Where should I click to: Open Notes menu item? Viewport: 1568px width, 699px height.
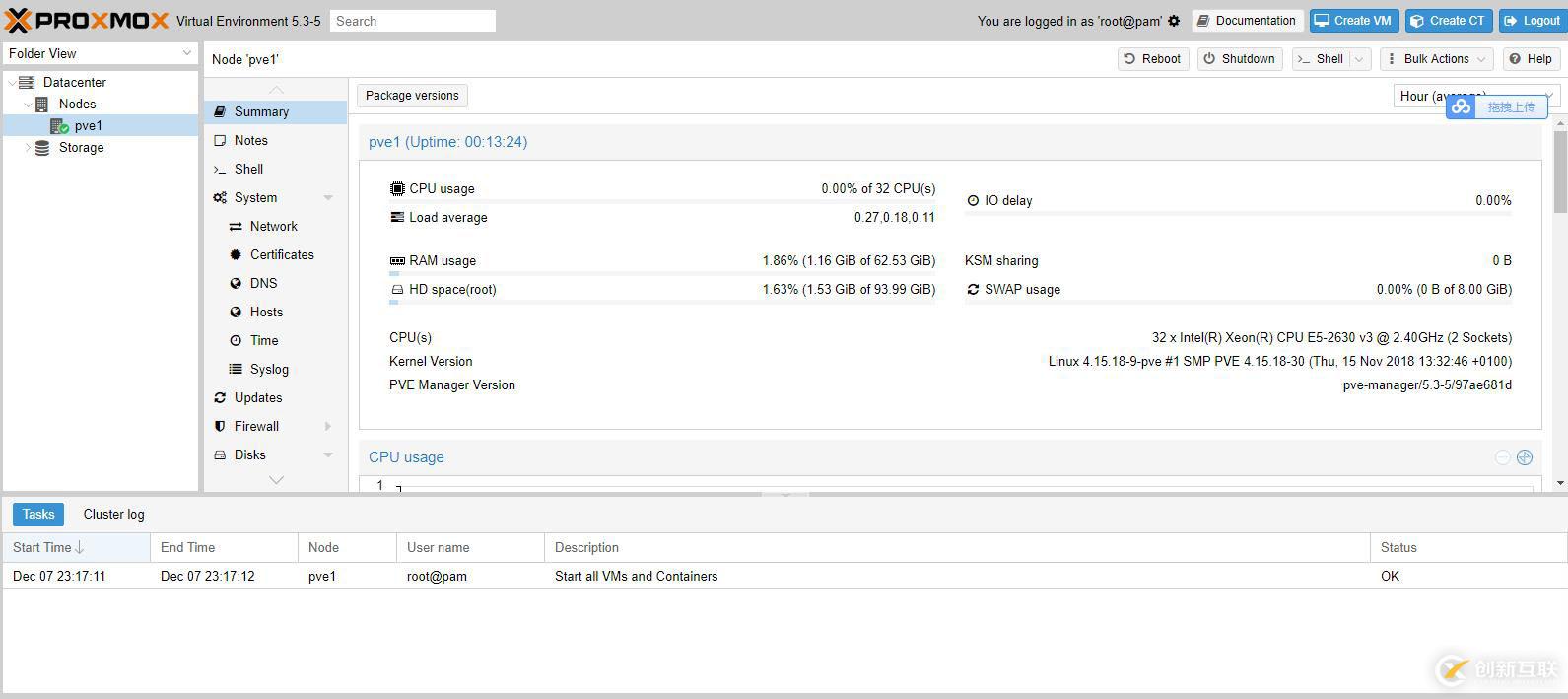point(275,140)
